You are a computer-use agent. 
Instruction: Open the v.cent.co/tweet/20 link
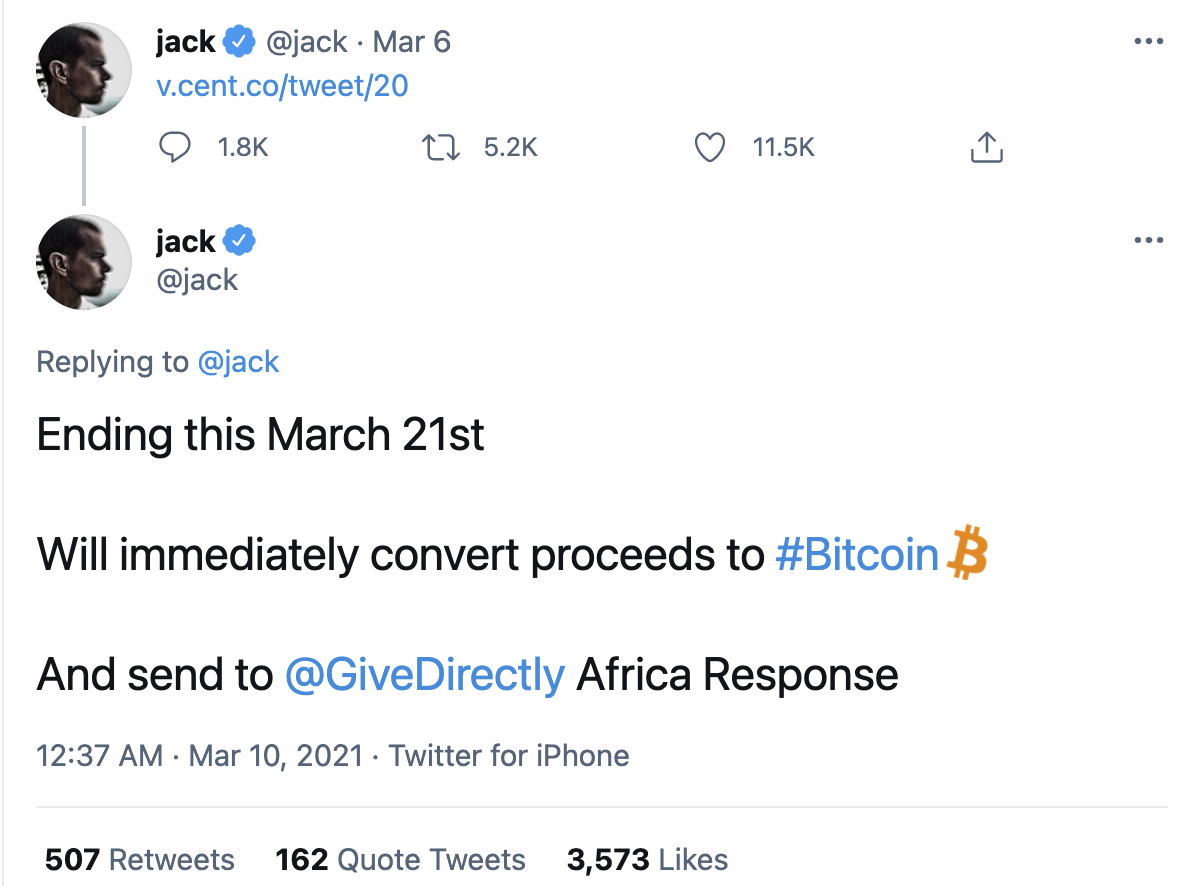coord(283,86)
